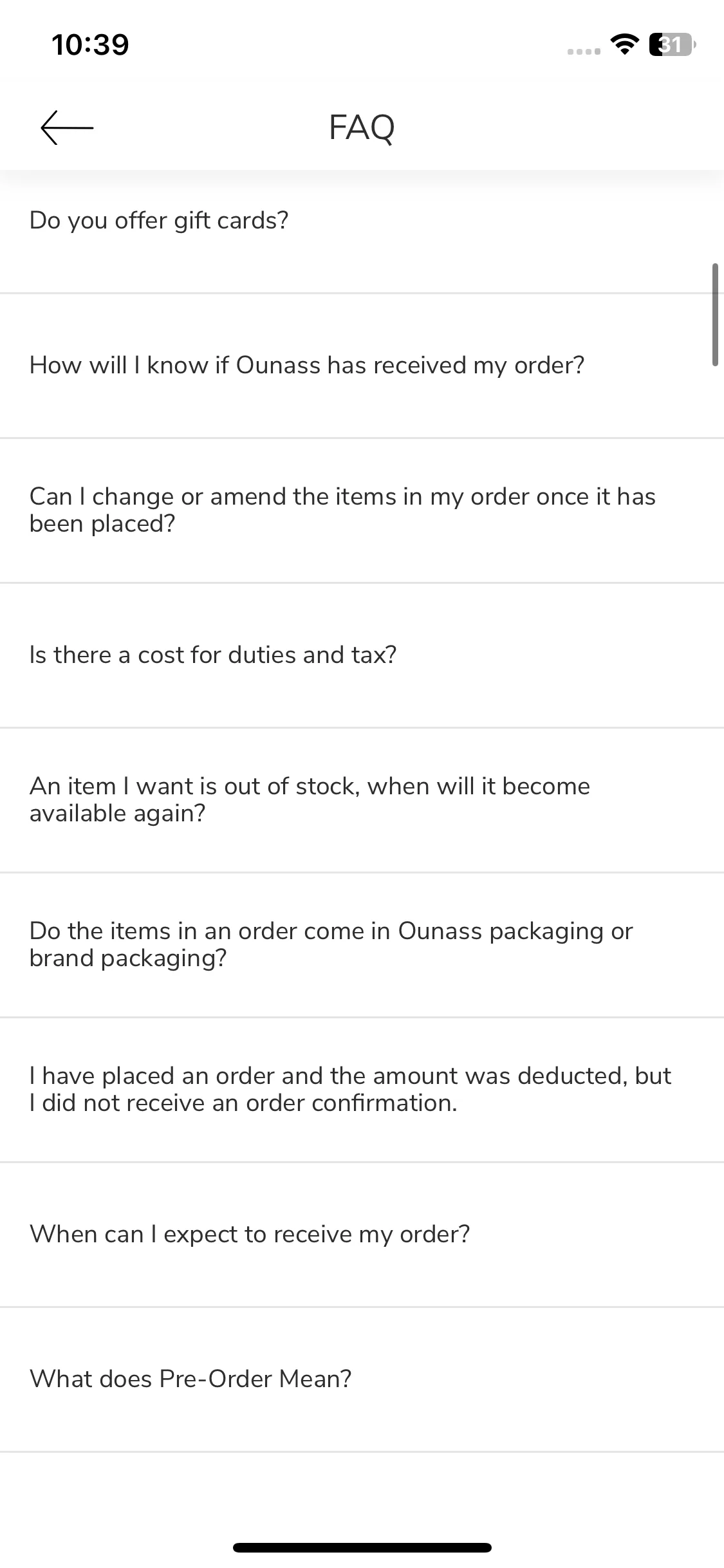724x1568 pixels.
Task: Expand 'How will I know if Ounass has received my order?'
Action: point(362,366)
